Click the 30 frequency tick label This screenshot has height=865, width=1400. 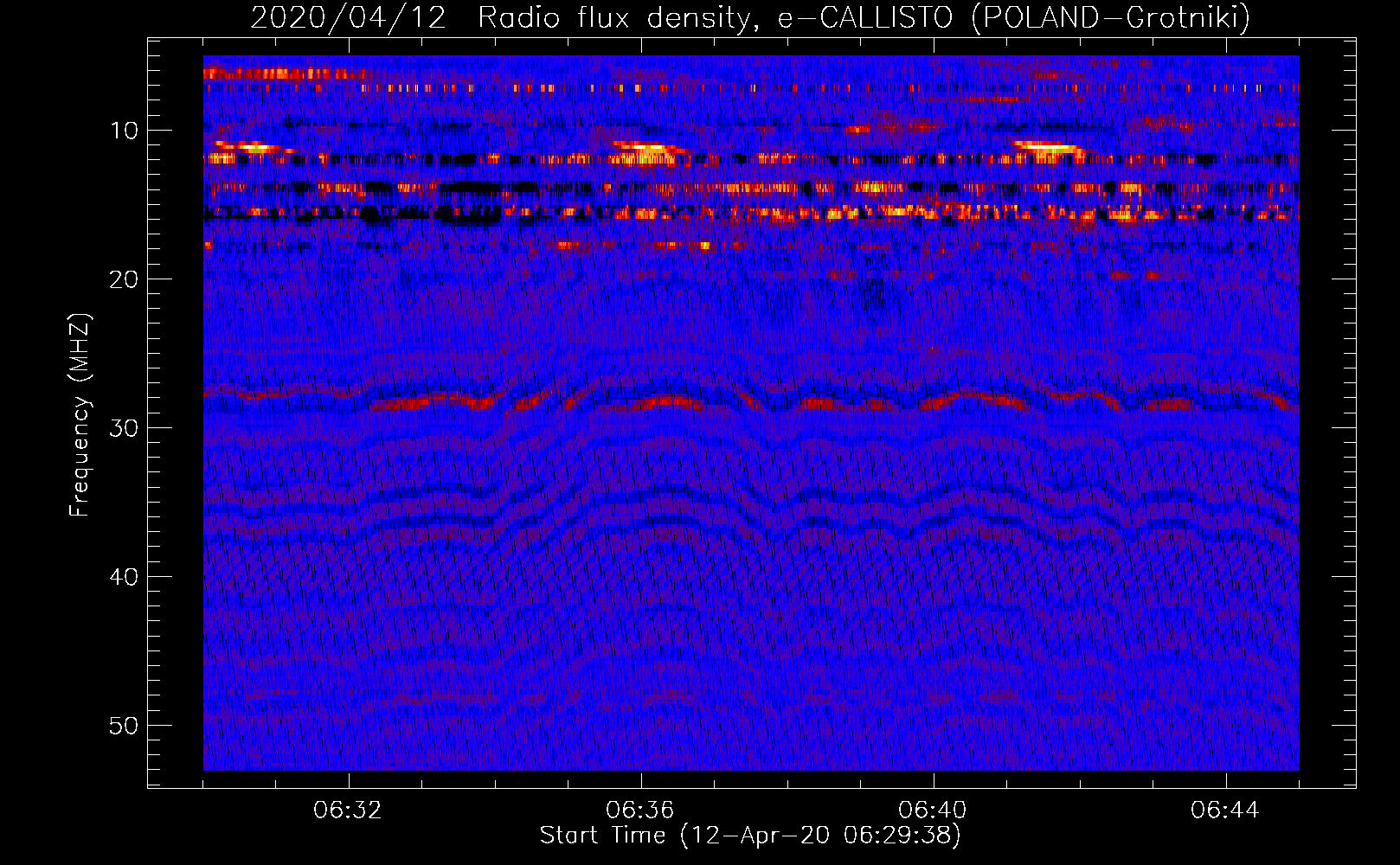[x=125, y=428]
